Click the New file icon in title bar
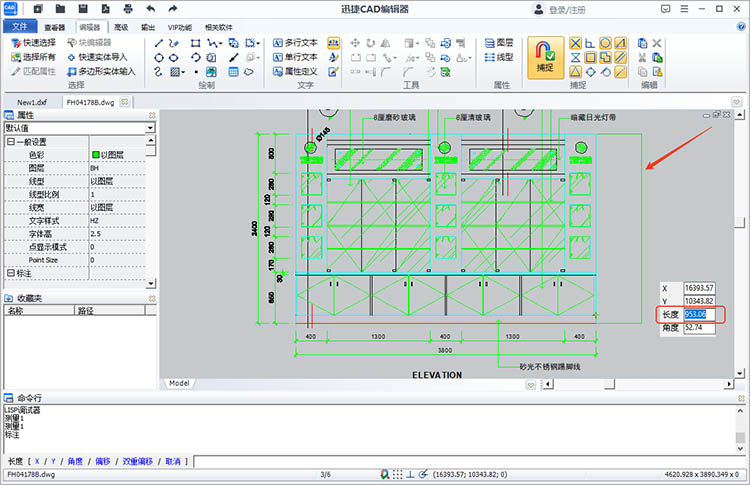 (x=38, y=9)
